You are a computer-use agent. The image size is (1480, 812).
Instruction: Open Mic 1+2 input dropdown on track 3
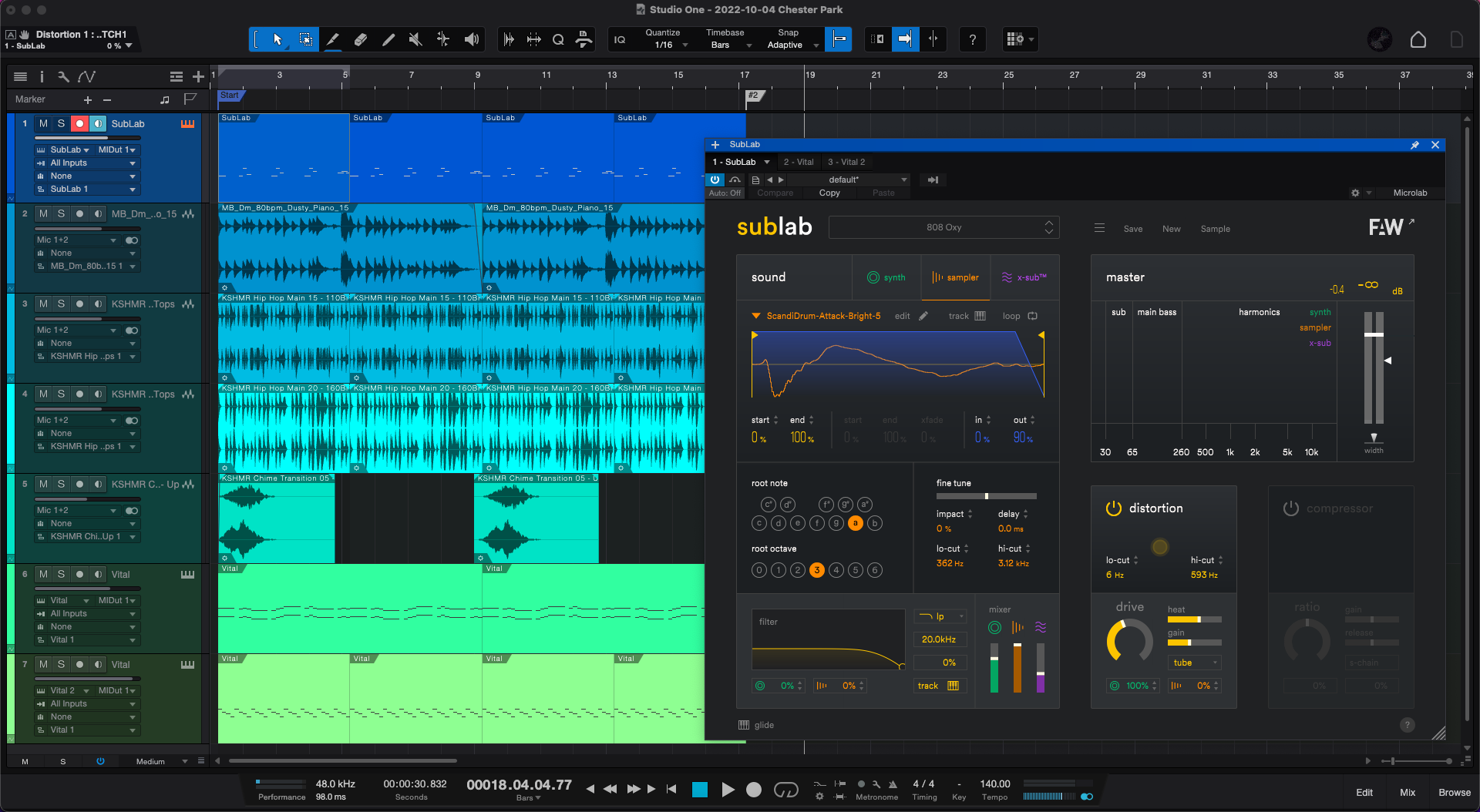[x=76, y=330]
